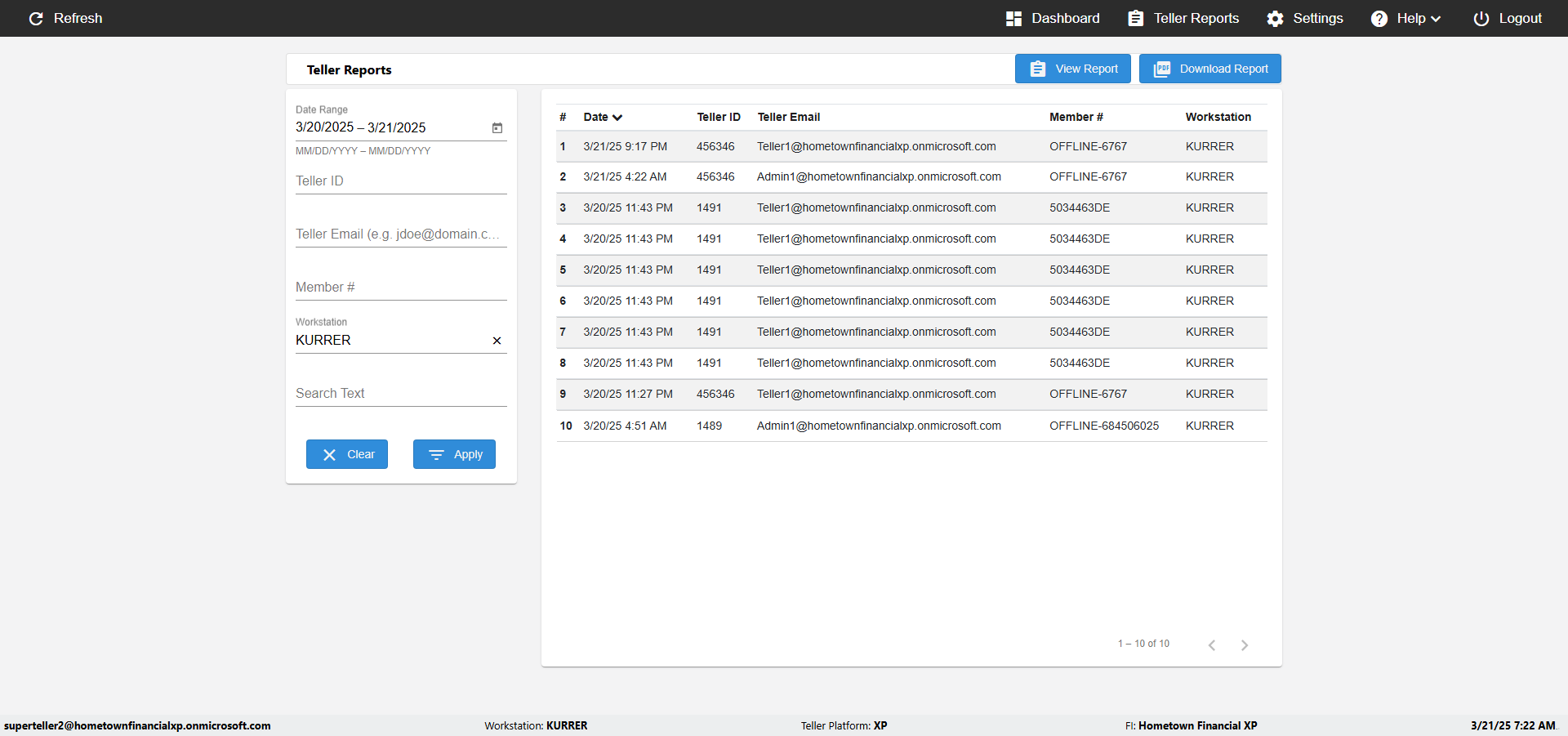Sort by Teller ID column header
Screen dimensions: 1568x736
pos(719,117)
